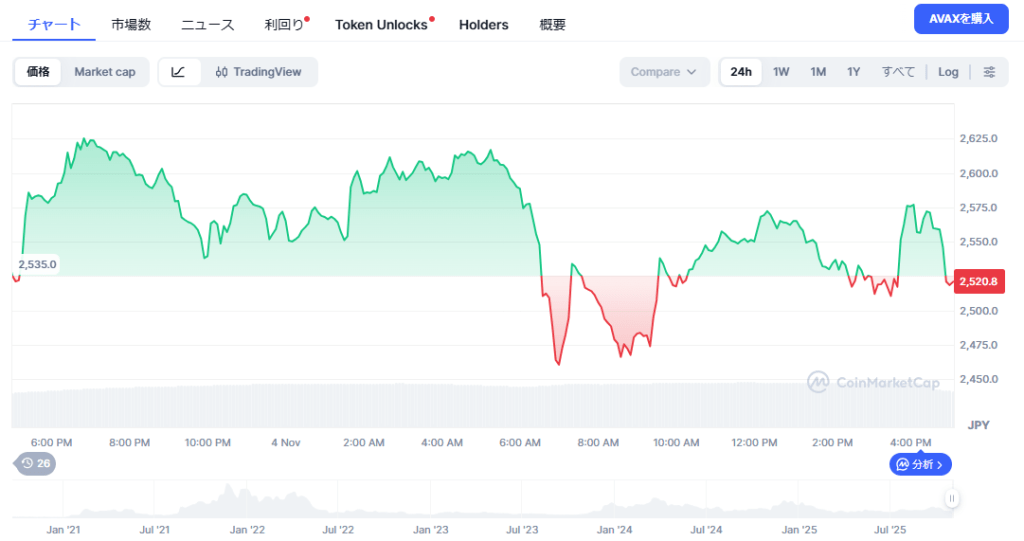Select the line chart view icon

[179, 72]
